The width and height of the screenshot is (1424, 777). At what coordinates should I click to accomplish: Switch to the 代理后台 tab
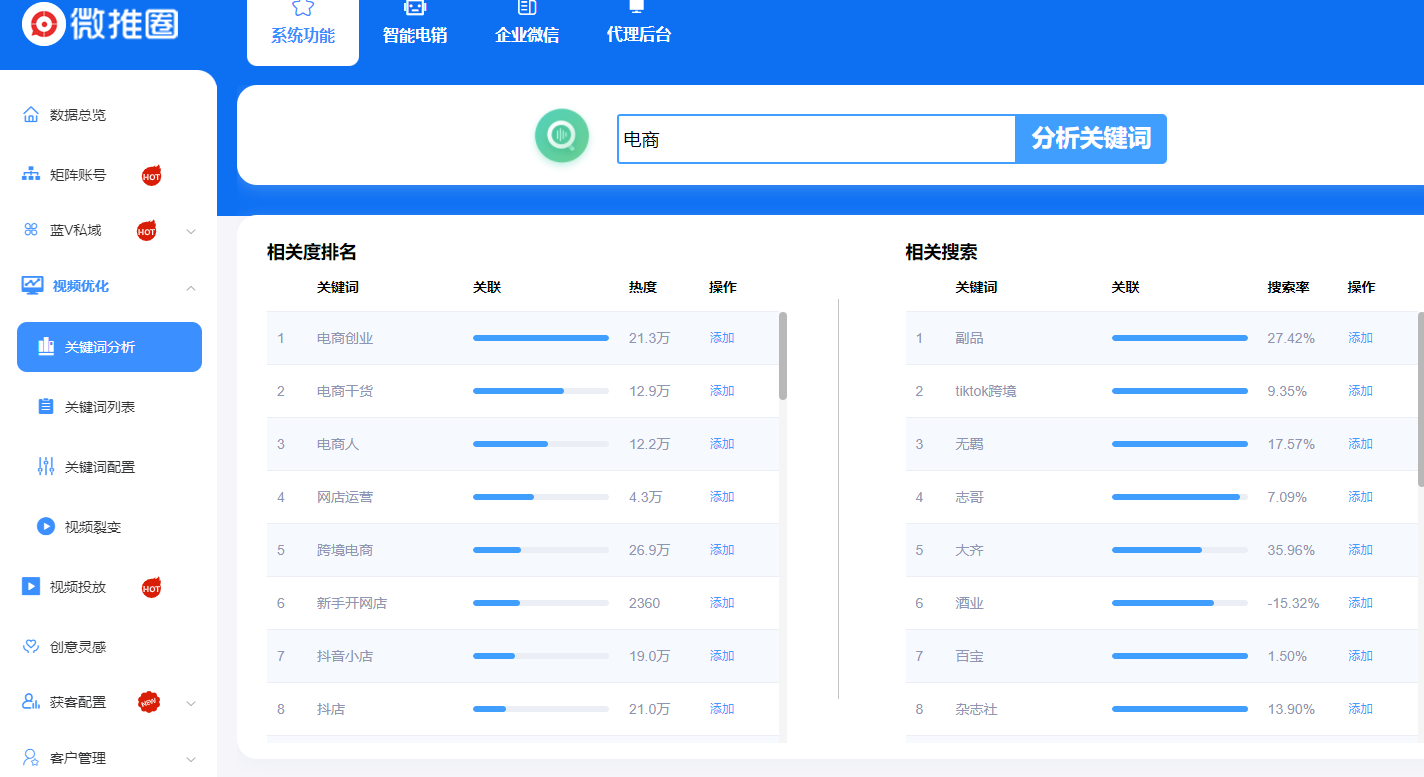(639, 33)
